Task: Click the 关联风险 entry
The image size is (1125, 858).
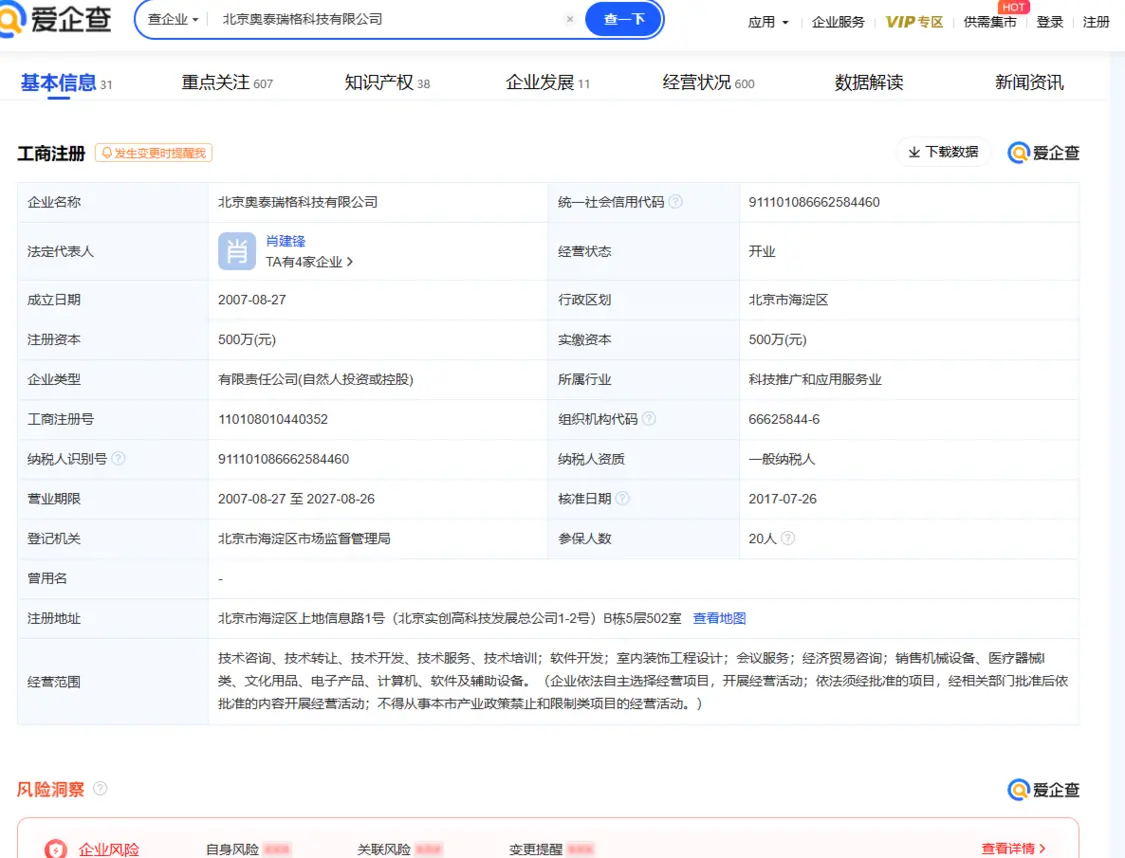Action: pos(400,849)
